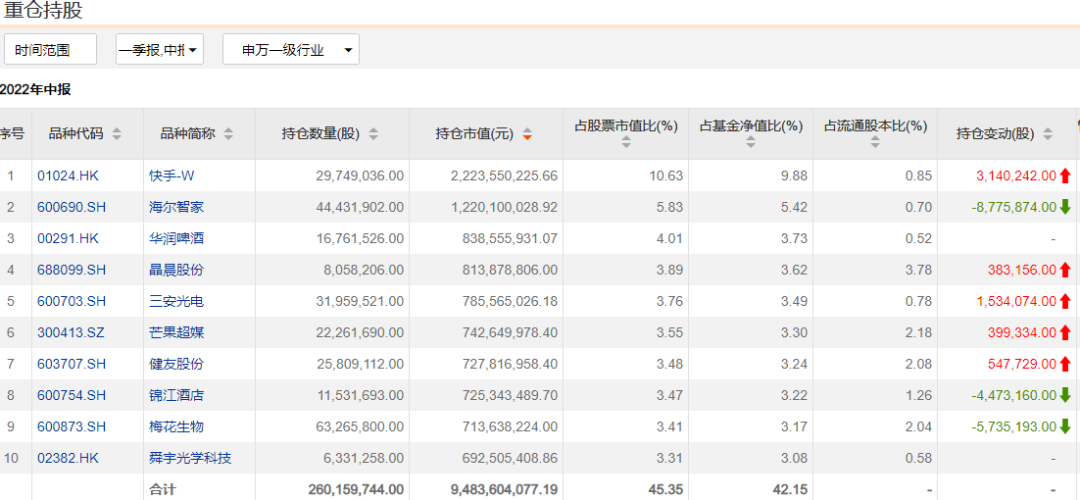Click red up arrow in 快手-W row
The height and width of the screenshot is (500, 1080).
1066,176
